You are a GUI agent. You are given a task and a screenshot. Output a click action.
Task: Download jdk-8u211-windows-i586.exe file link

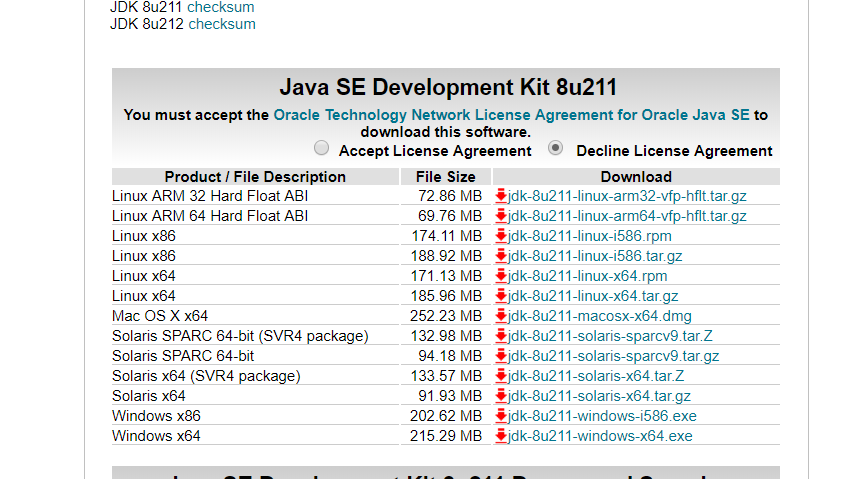click(602, 415)
